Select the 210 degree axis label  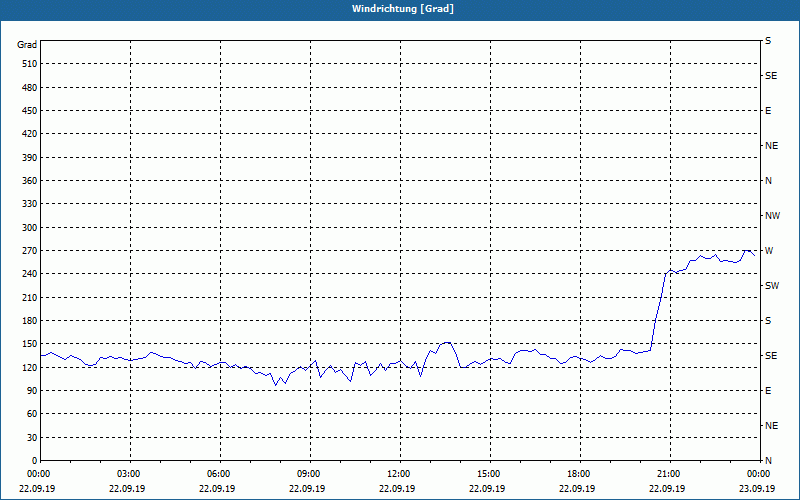pos(30,297)
